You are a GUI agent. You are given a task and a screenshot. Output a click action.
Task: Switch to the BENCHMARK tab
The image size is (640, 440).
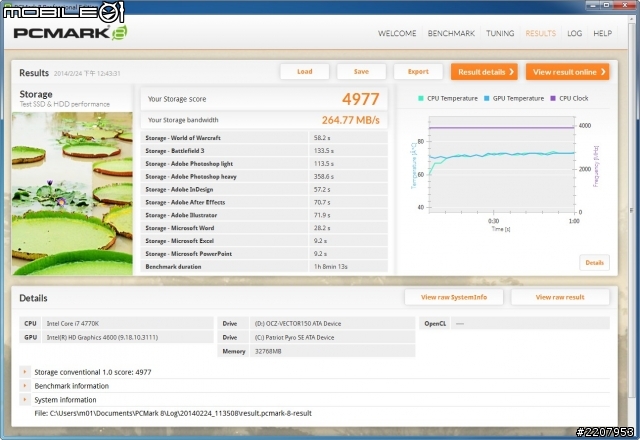click(451, 33)
